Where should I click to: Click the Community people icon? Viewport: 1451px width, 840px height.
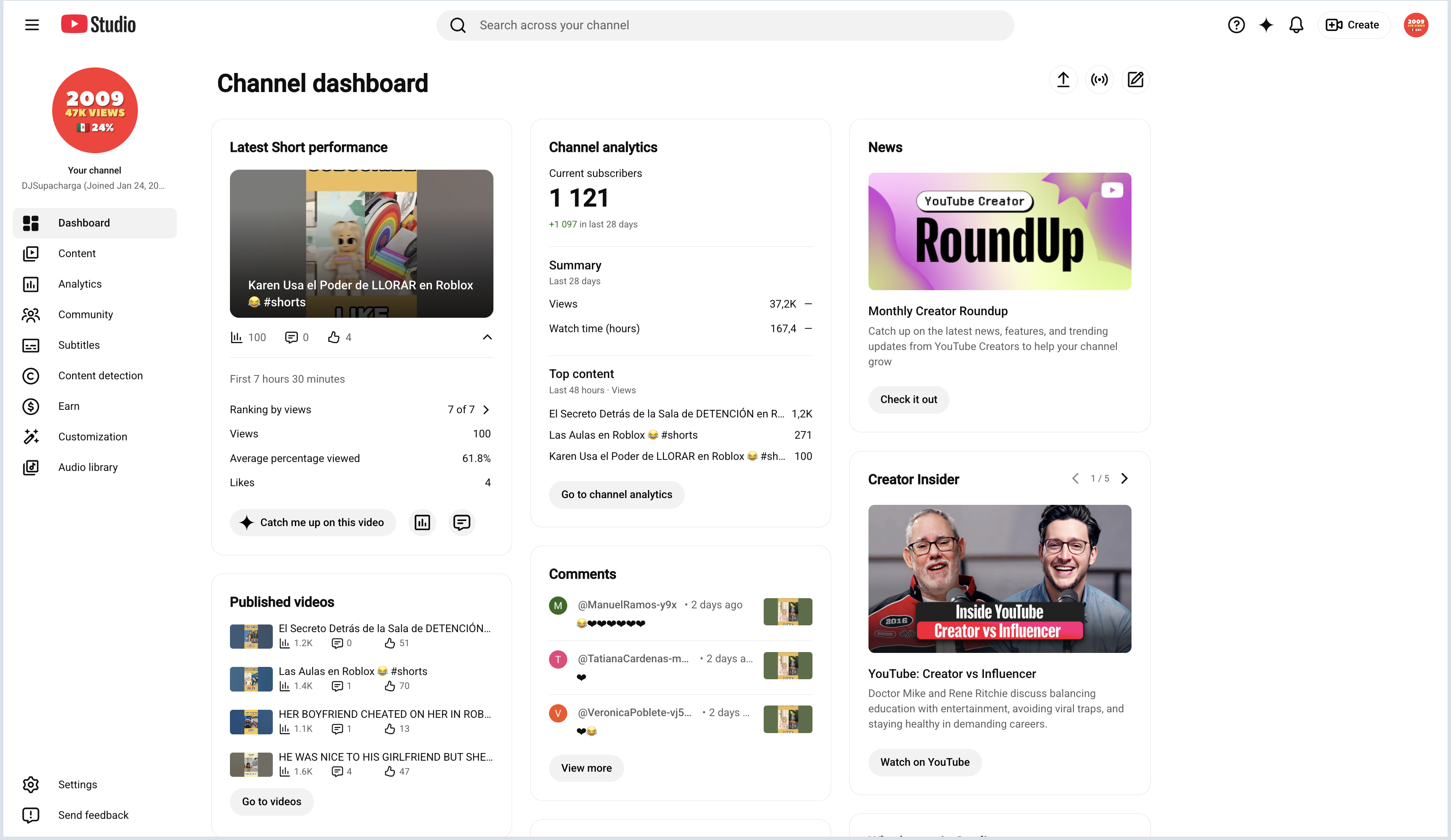click(31, 314)
